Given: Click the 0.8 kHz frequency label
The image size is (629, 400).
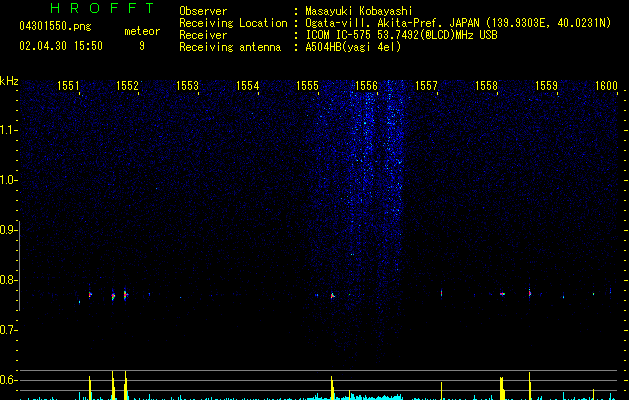Looking at the screenshot, I should (8, 280).
